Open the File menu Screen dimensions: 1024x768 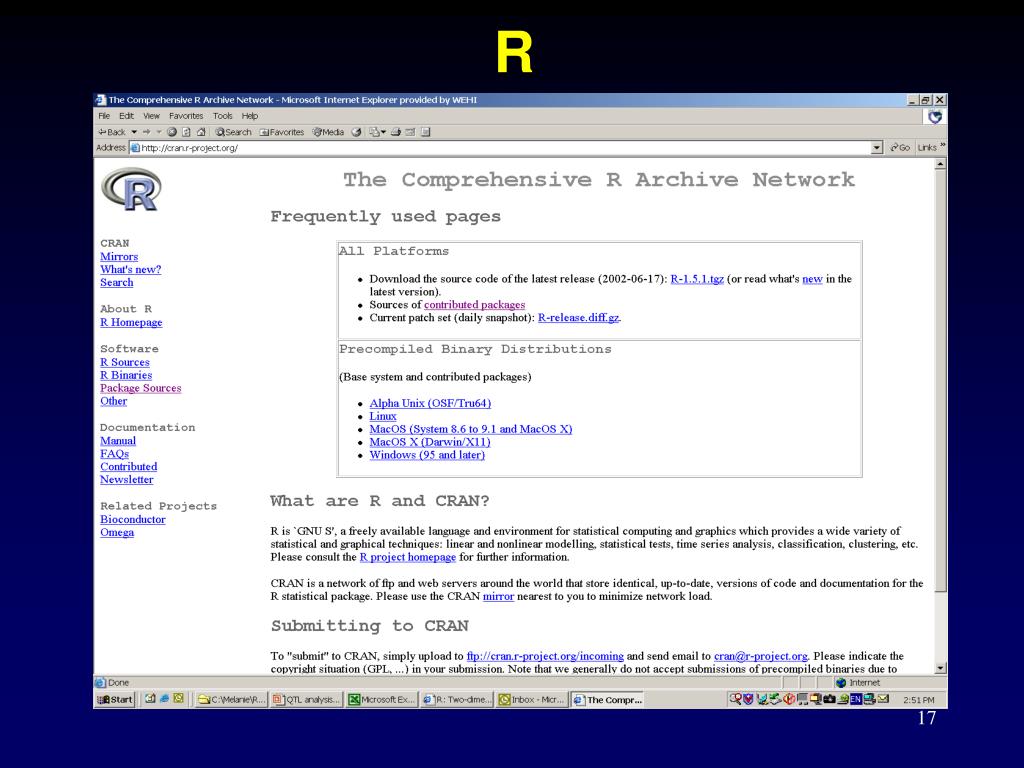tap(104, 116)
